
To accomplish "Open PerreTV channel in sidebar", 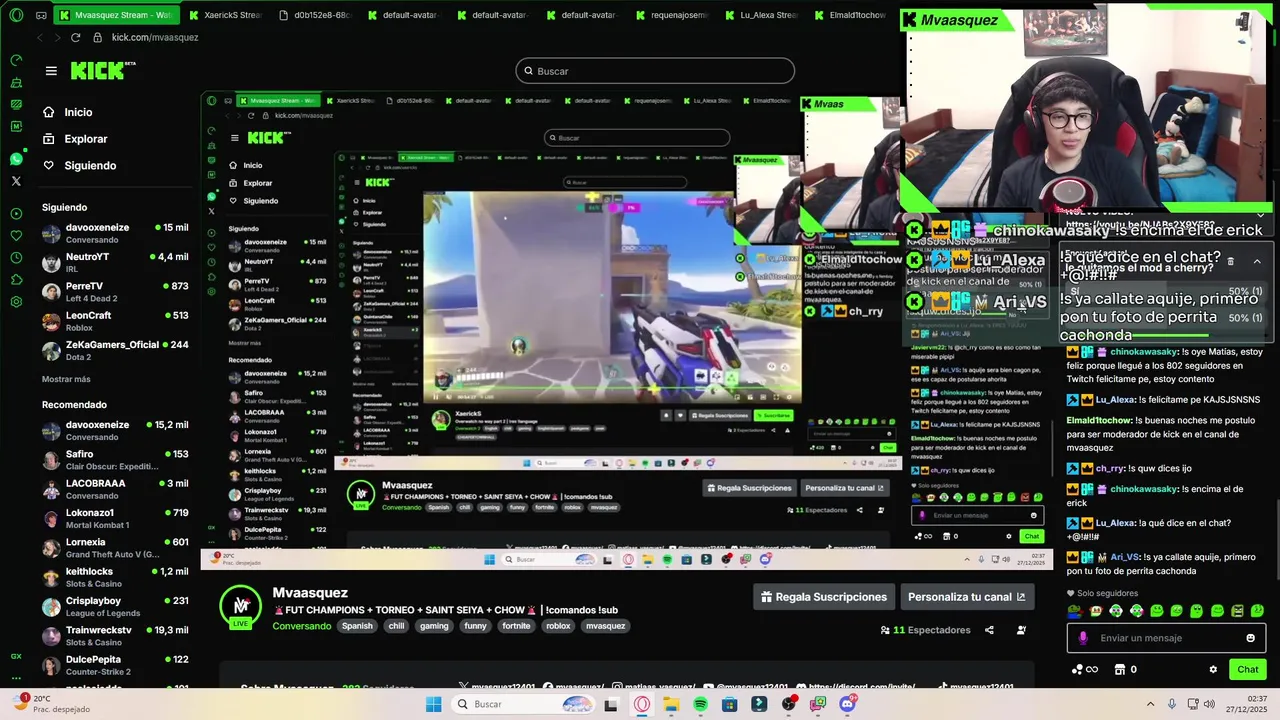I will point(115,291).
